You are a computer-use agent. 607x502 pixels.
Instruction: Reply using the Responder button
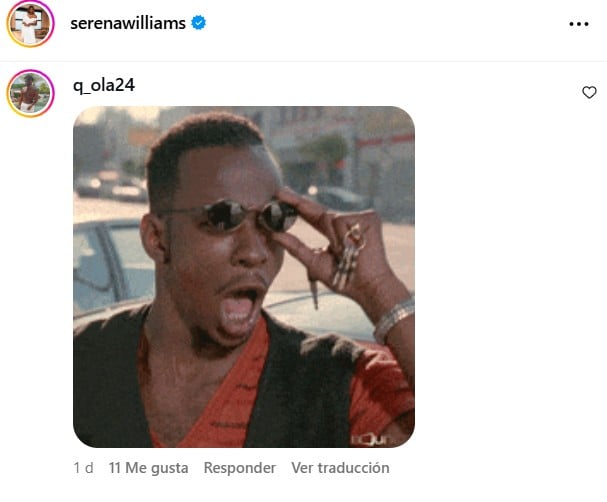click(240, 468)
